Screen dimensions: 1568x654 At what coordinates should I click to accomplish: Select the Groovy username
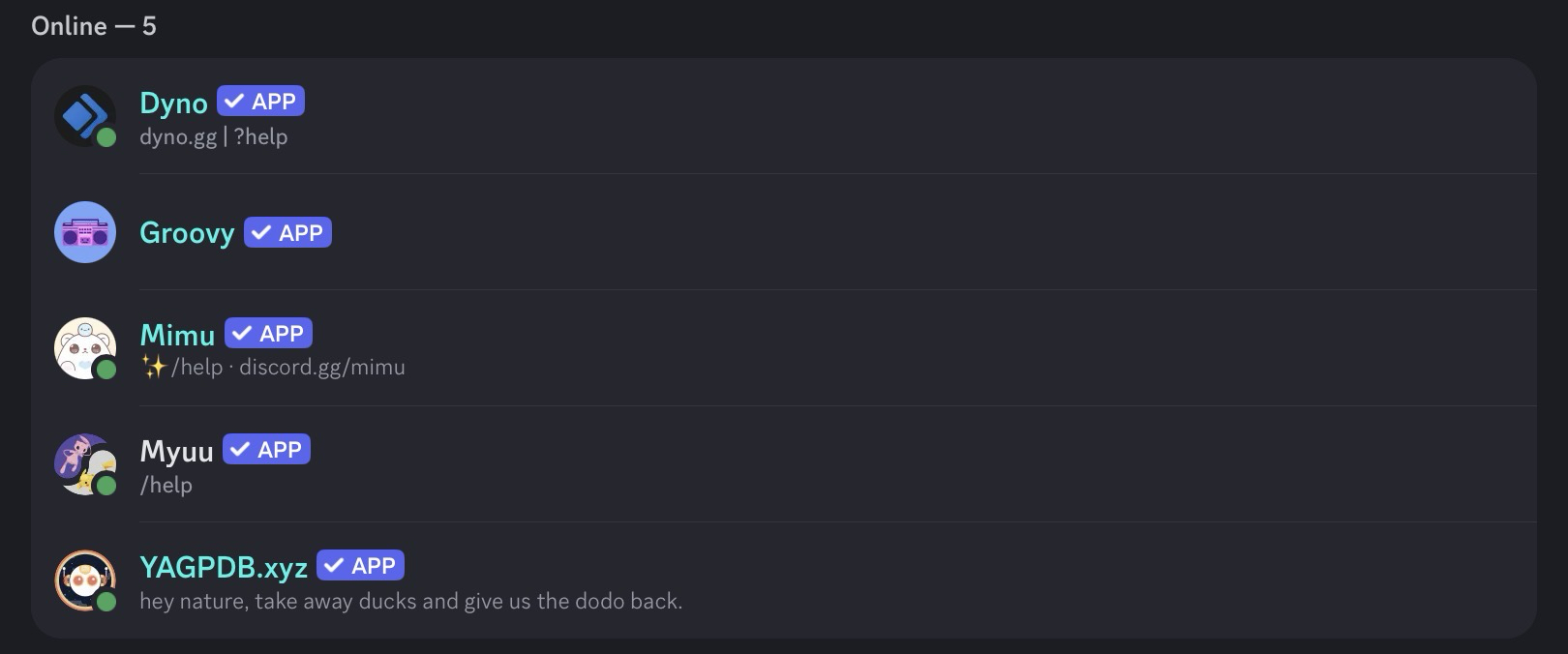[x=187, y=233]
